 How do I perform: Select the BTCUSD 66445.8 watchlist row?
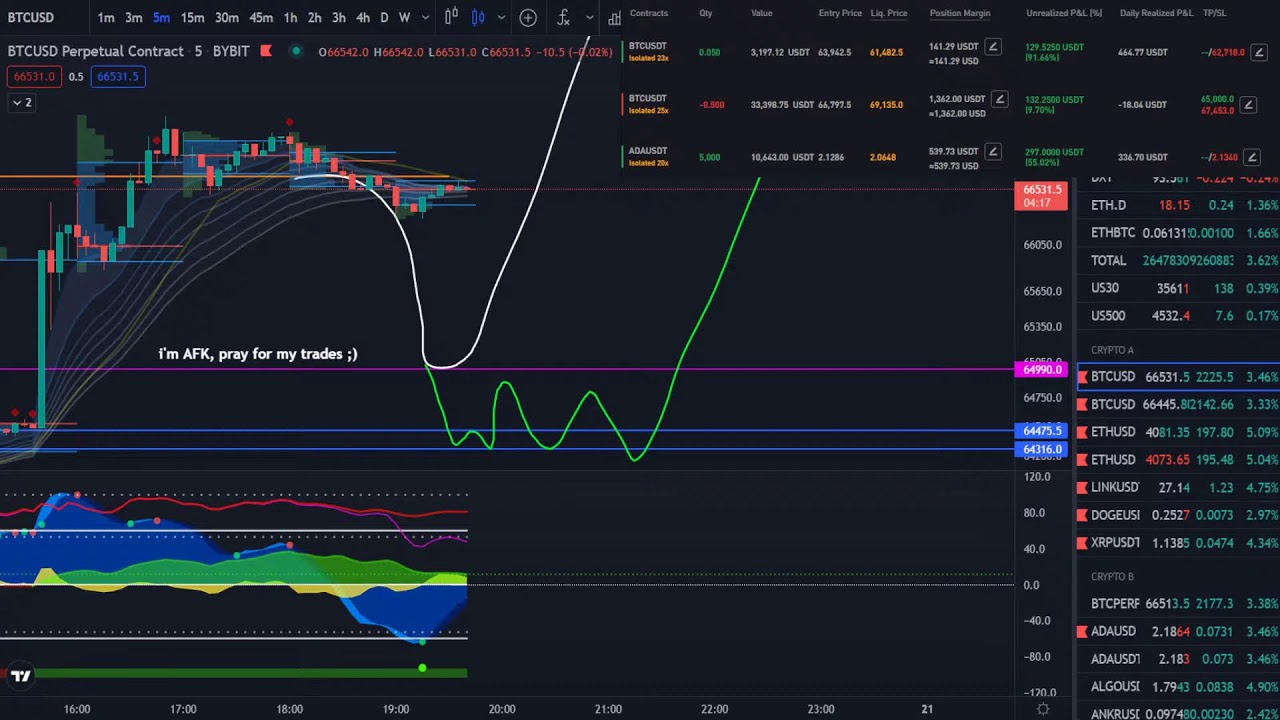(1178, 405)
